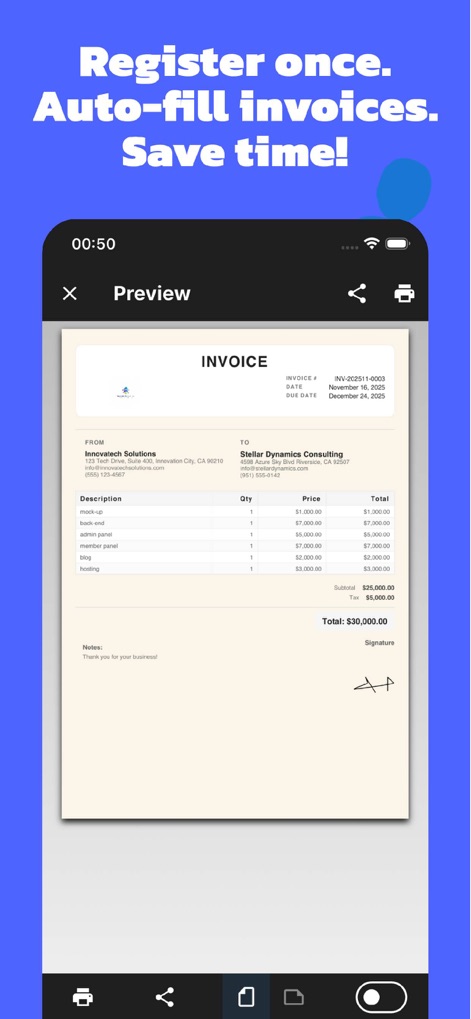Tap the share icon in bottom toolbar

click(x=165, y=996)
